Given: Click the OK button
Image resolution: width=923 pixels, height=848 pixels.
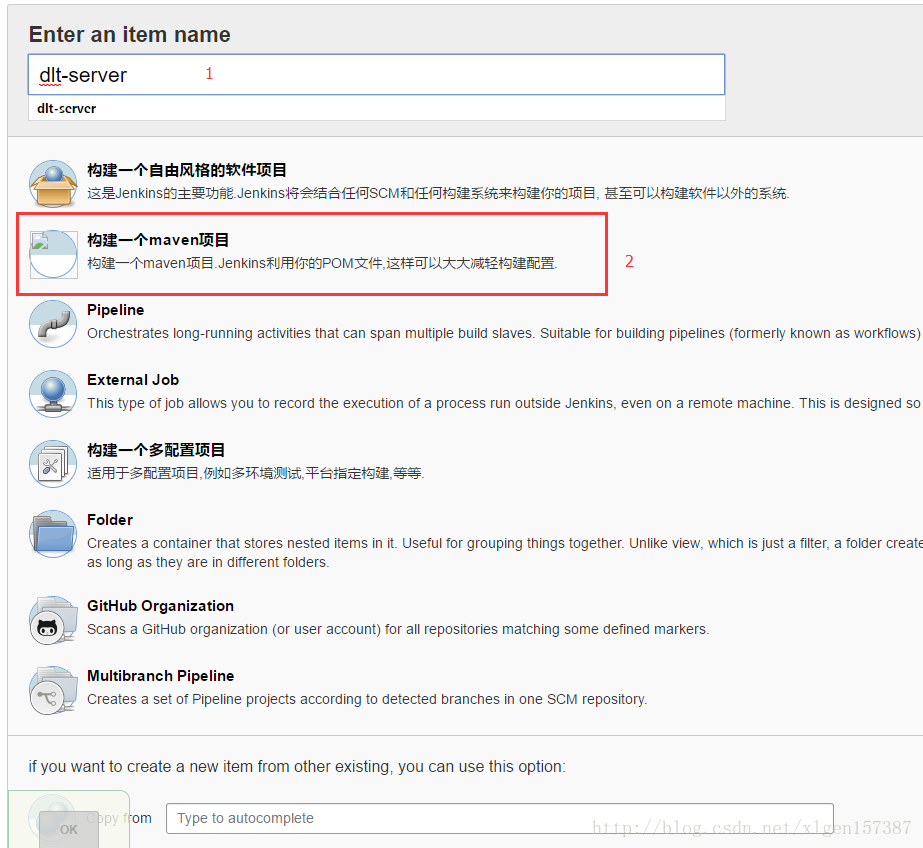Looking at the screenshot, I should tap(67, 829).
